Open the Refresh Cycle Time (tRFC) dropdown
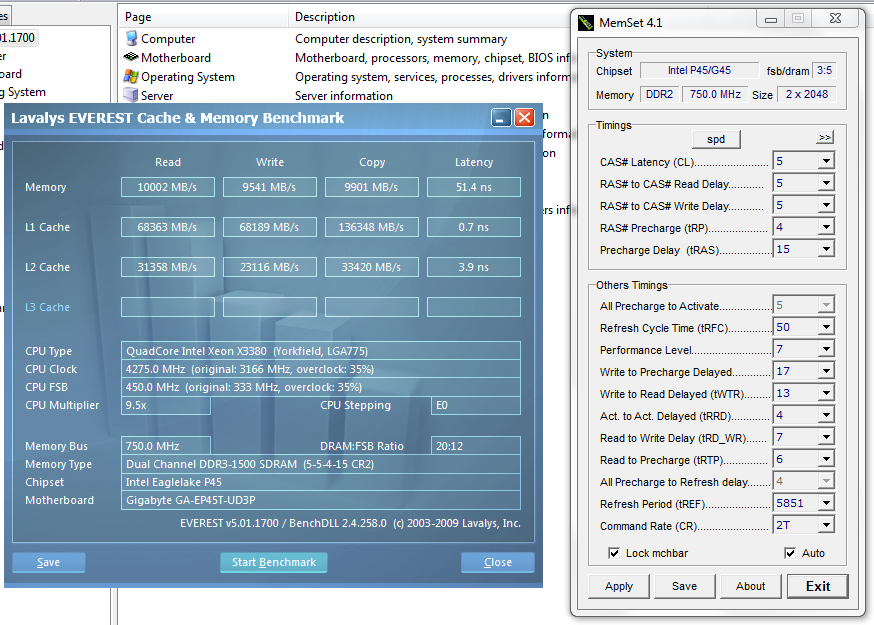 click(826, 327)
